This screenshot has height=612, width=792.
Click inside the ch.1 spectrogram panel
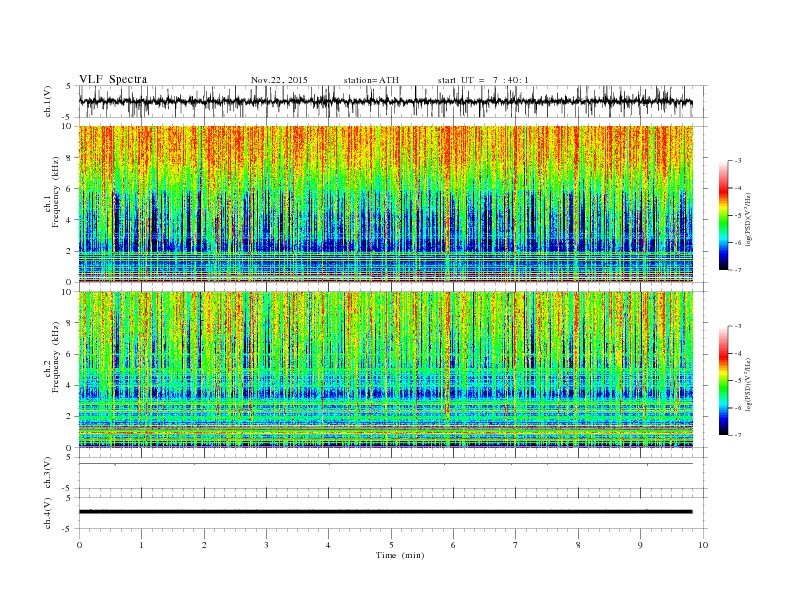point(386,204)
